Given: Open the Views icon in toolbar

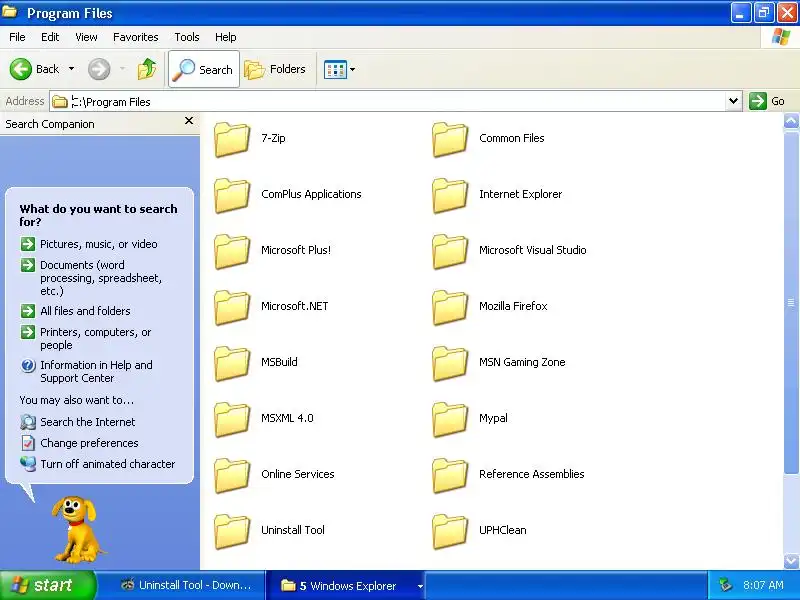Looking at the screenshot, I should 335,69.
